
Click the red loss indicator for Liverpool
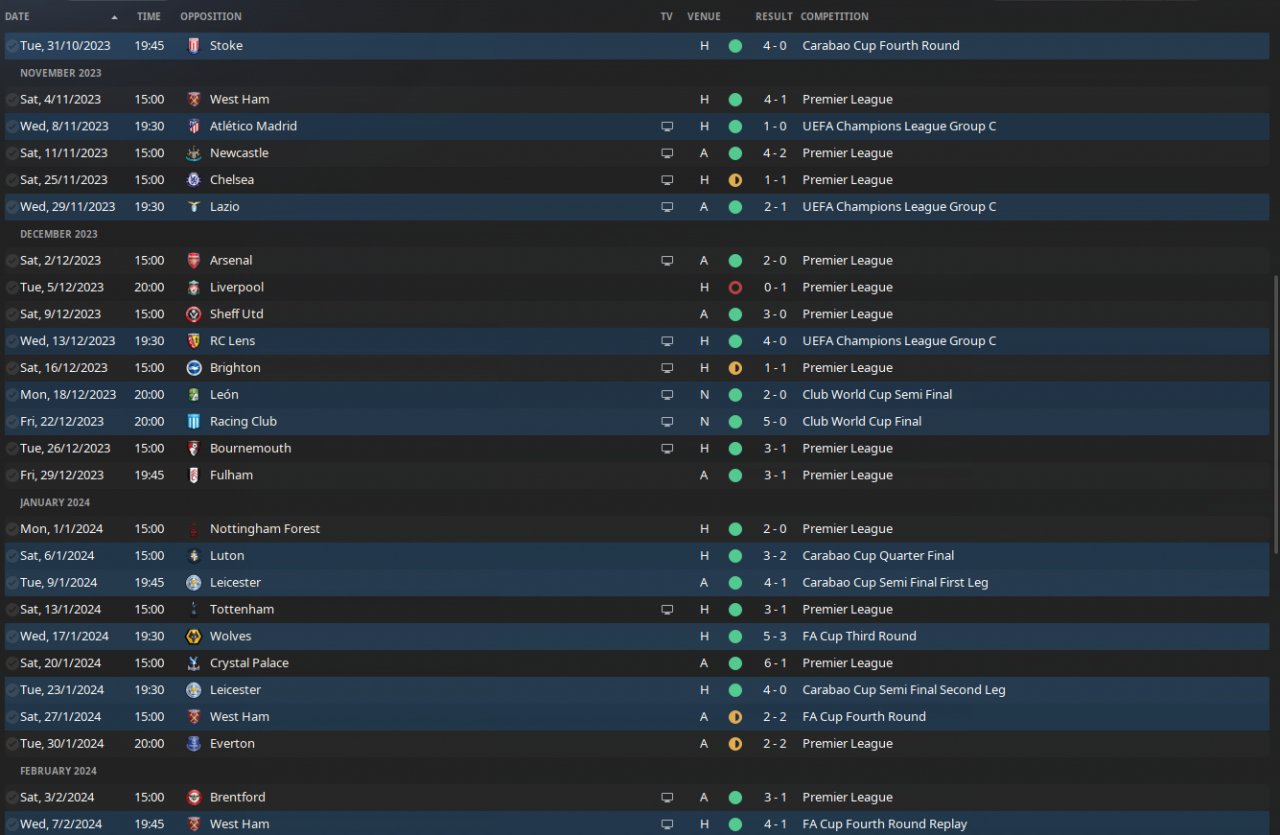[x=735, y=287]
